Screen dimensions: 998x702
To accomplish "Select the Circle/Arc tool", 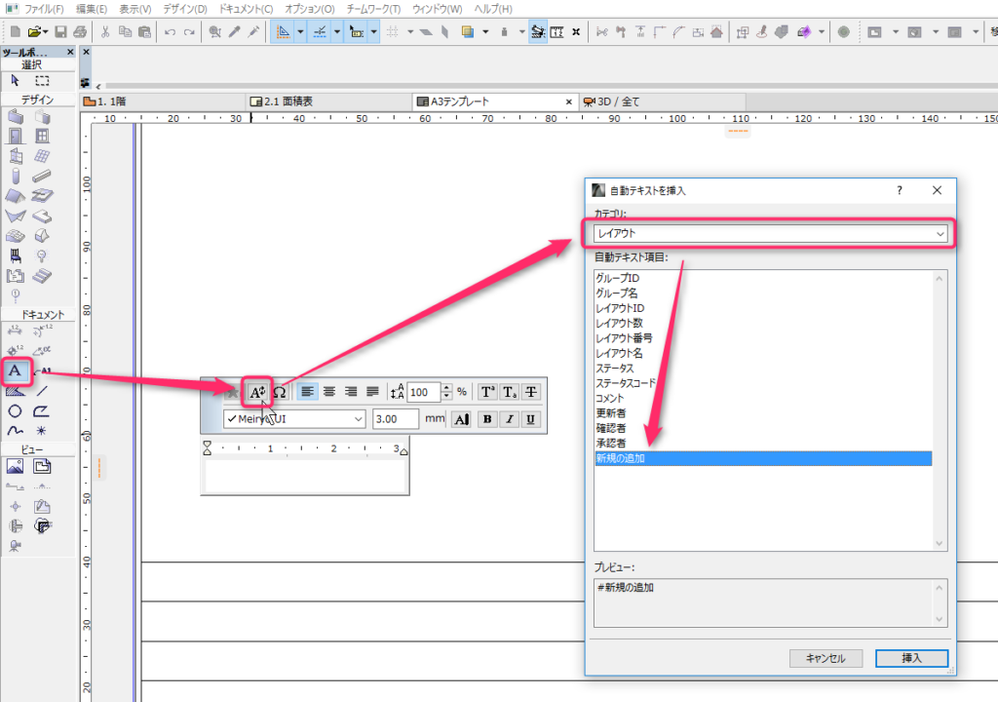I will click(x=15, y=411).
